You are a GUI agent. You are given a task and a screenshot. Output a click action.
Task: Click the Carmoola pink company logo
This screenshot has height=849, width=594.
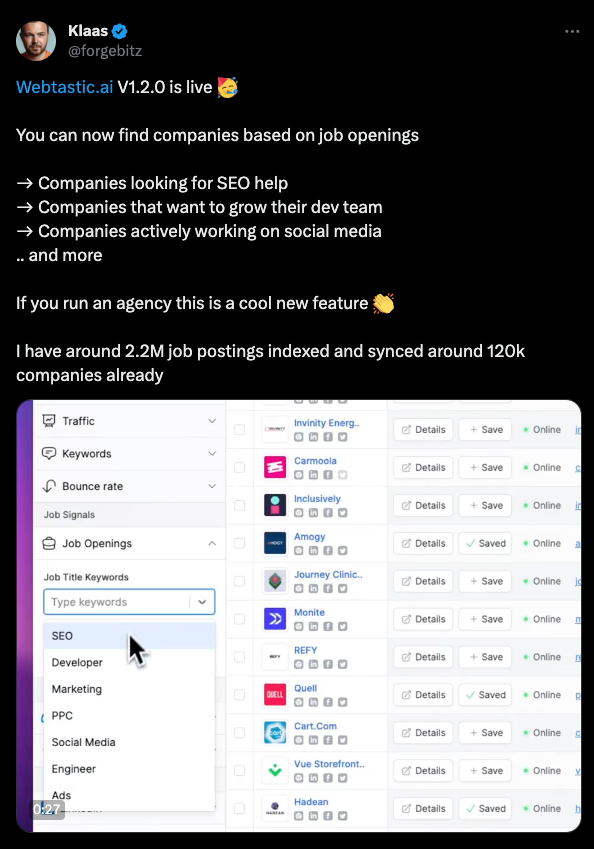tap(275, 467)
